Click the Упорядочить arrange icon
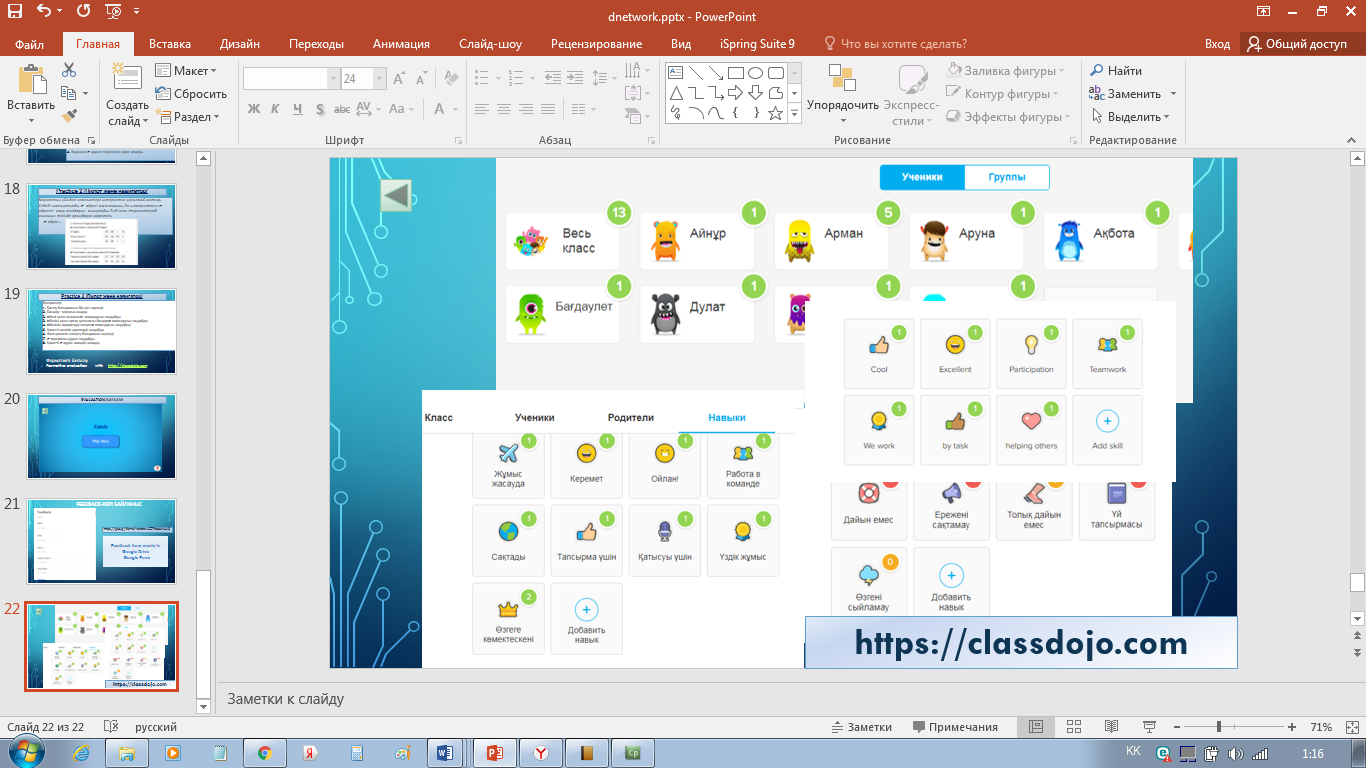The width and height of the screenshot is (1366, 768). tap(842, 78)
